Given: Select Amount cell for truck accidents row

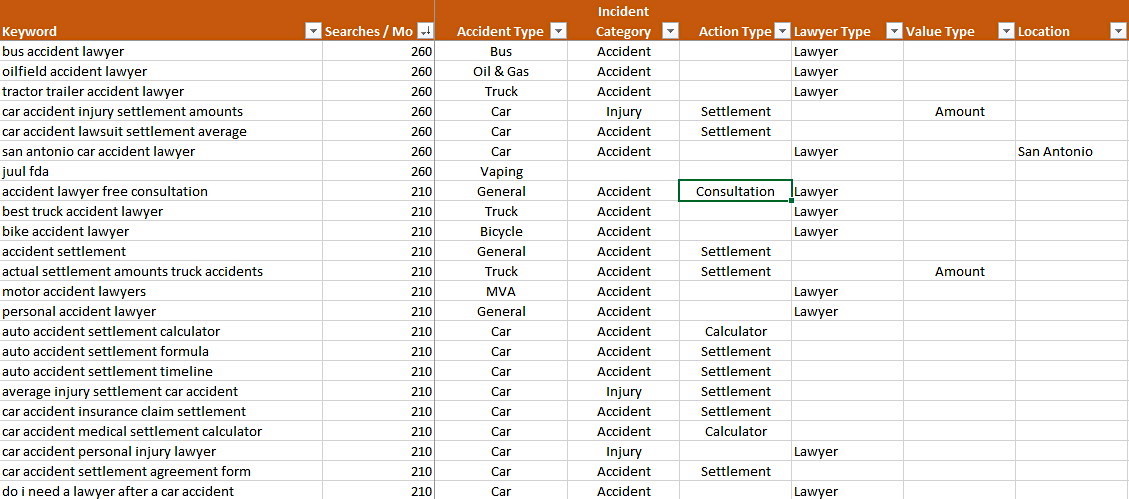Looking at the screenshot, I should [959, 271].
